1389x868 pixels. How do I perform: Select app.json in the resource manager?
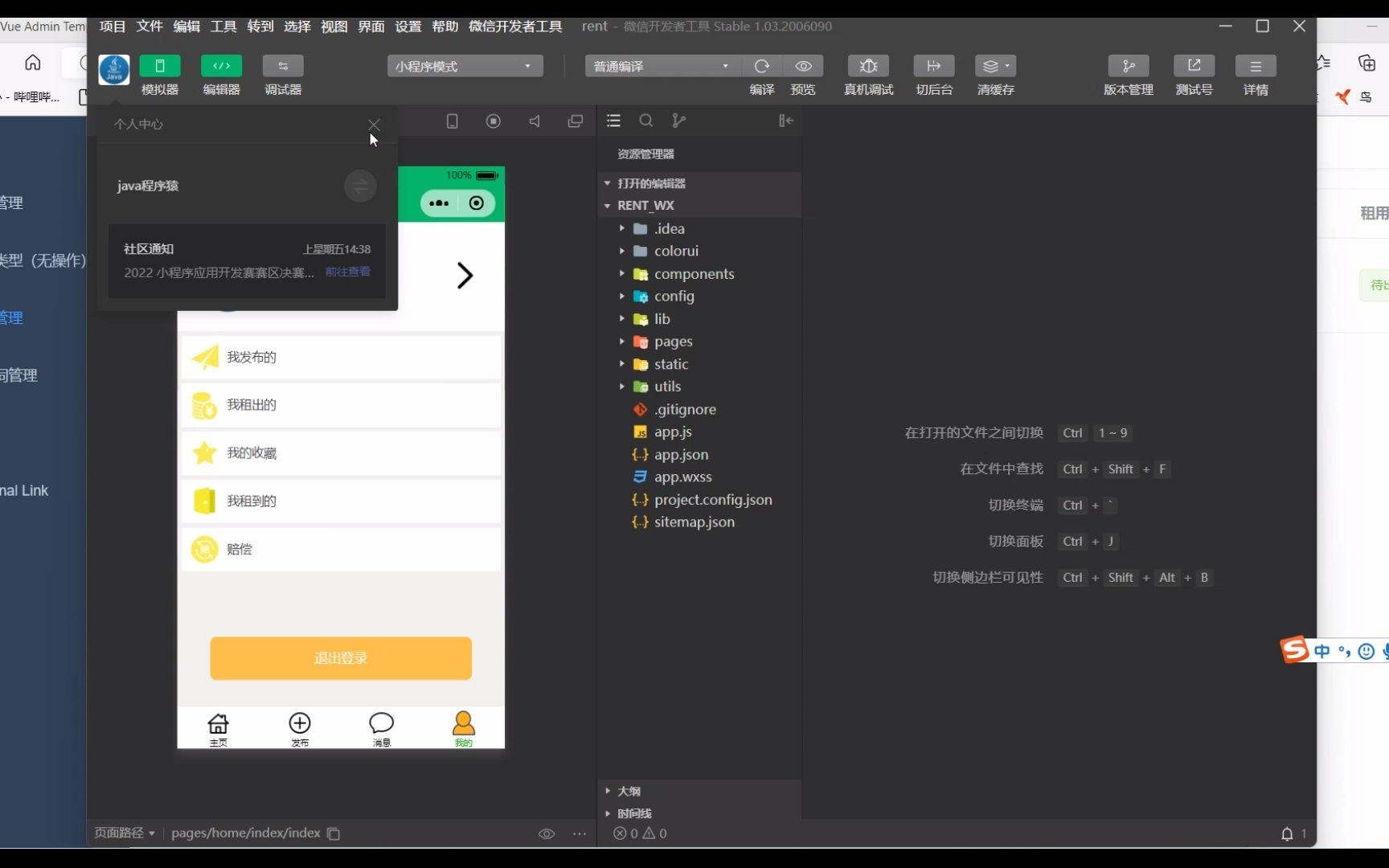pos(682,454)
